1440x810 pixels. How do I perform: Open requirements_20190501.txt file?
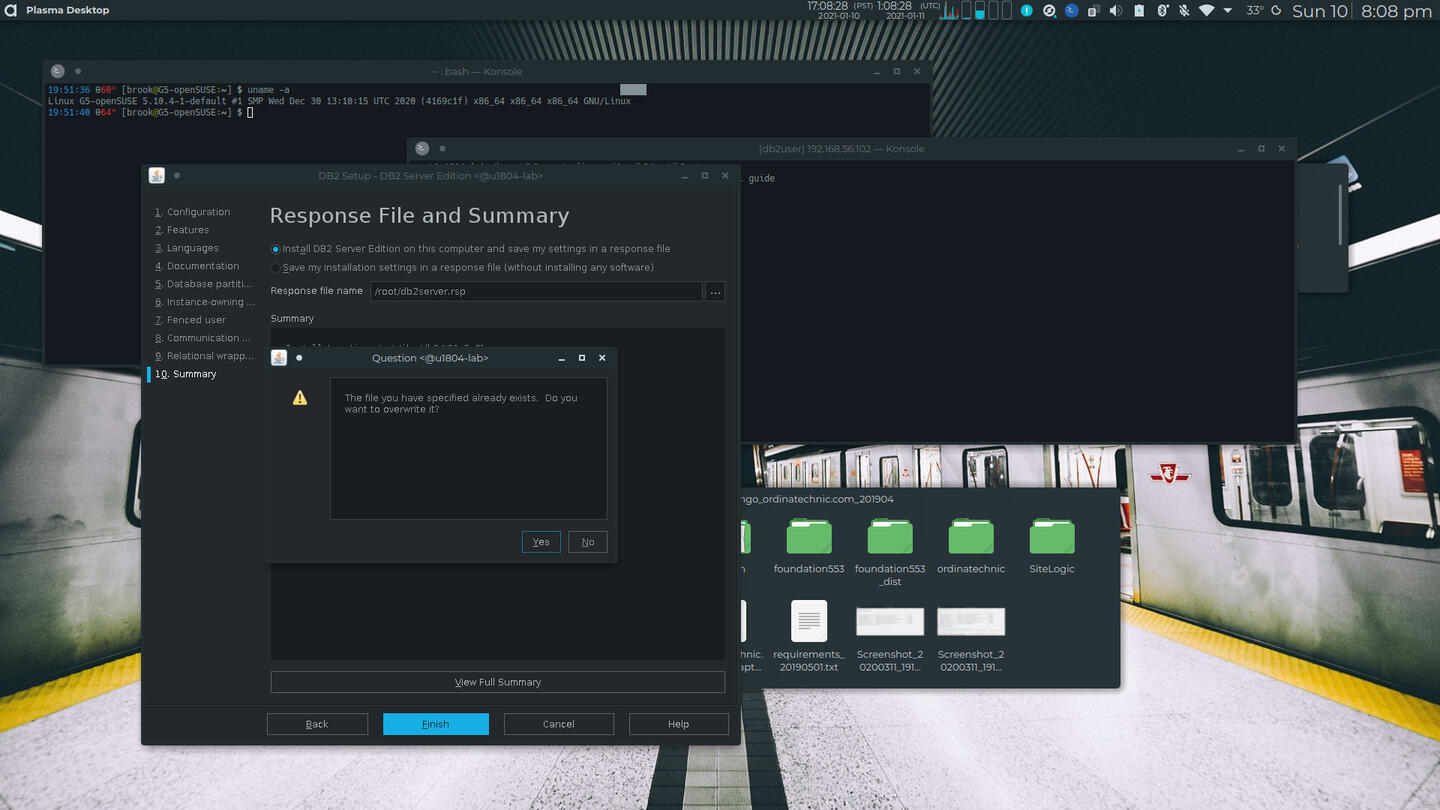(x=809, y=636)
